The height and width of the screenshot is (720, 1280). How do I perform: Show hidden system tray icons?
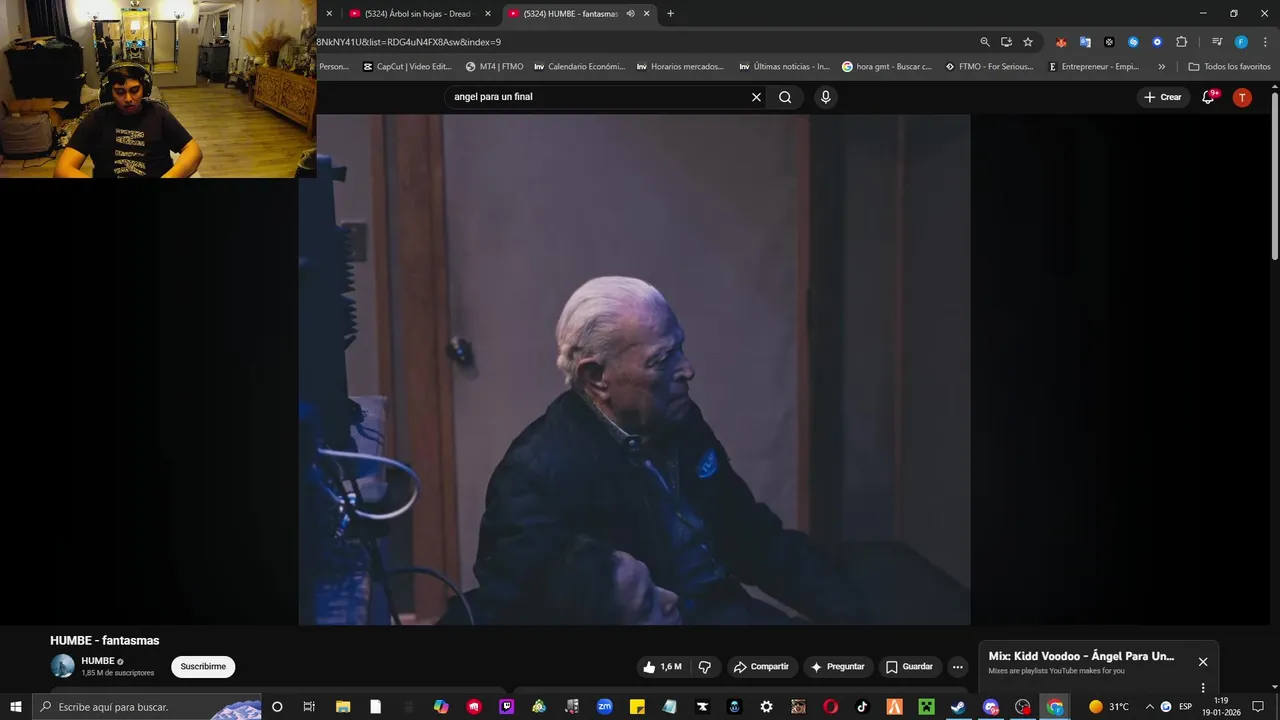click(1149, 706)
